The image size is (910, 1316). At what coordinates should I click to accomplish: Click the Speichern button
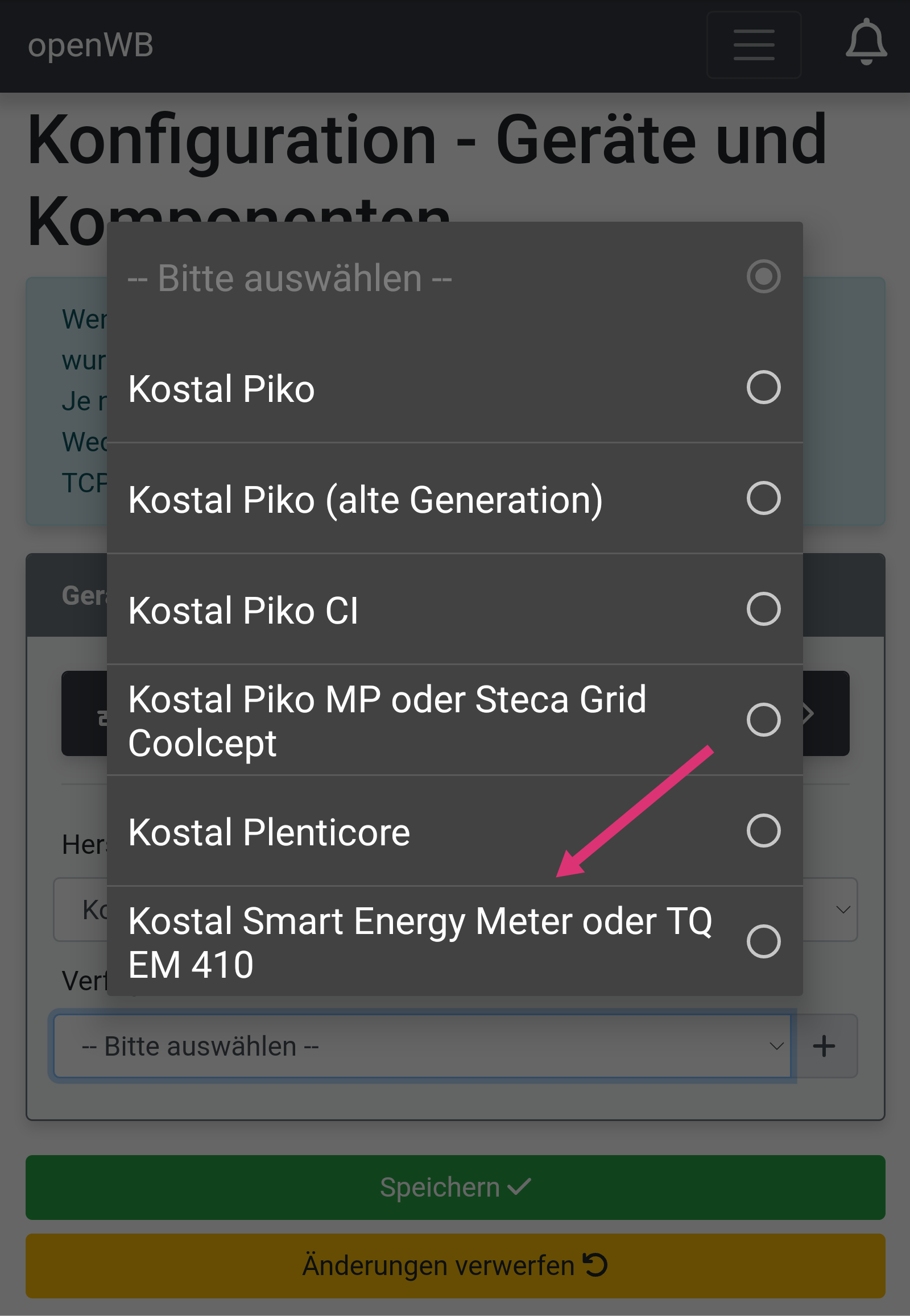[455, 1187]
